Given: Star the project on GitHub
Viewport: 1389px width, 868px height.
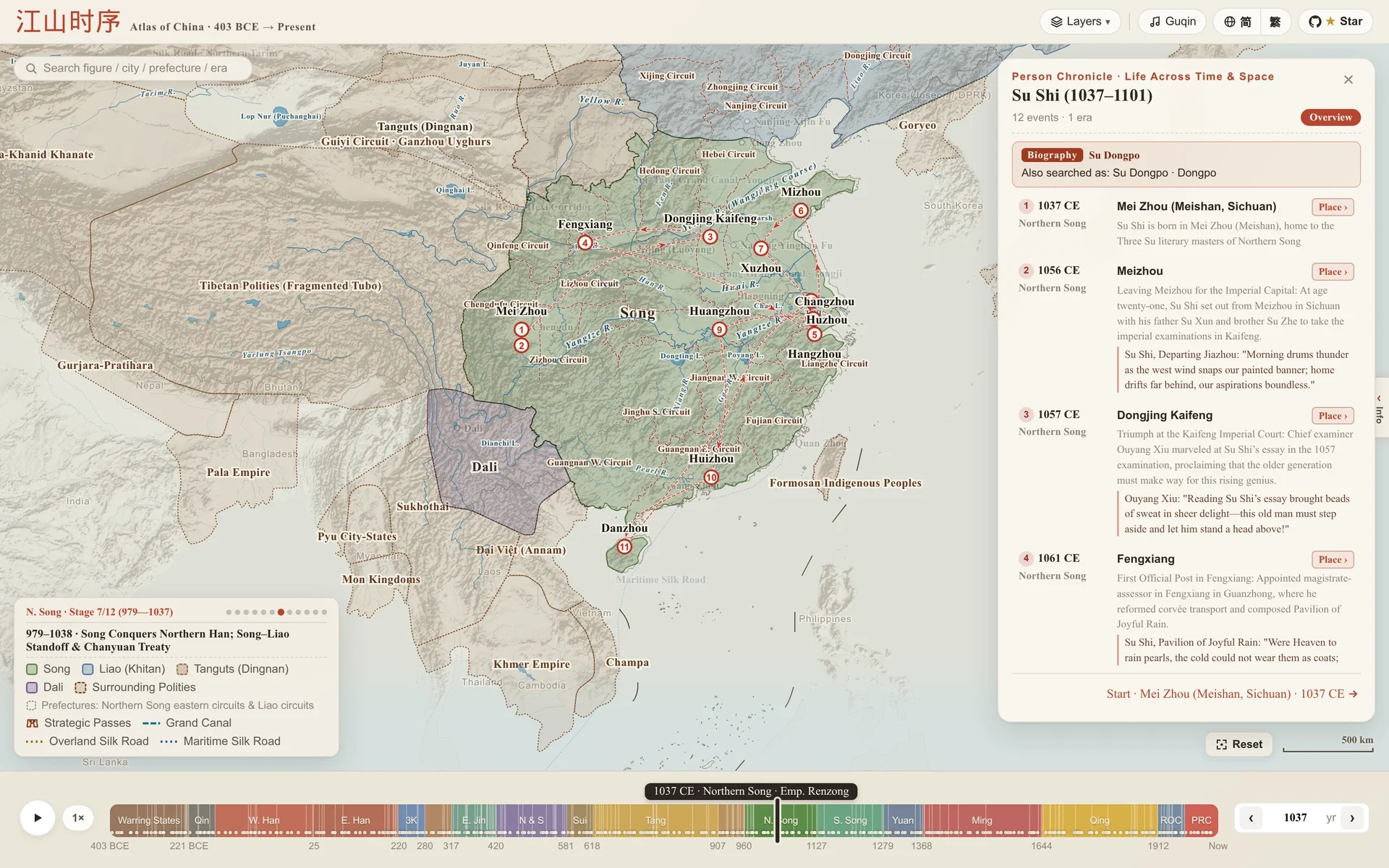Looking at the screenshot, I should (x=1335, y=22).
